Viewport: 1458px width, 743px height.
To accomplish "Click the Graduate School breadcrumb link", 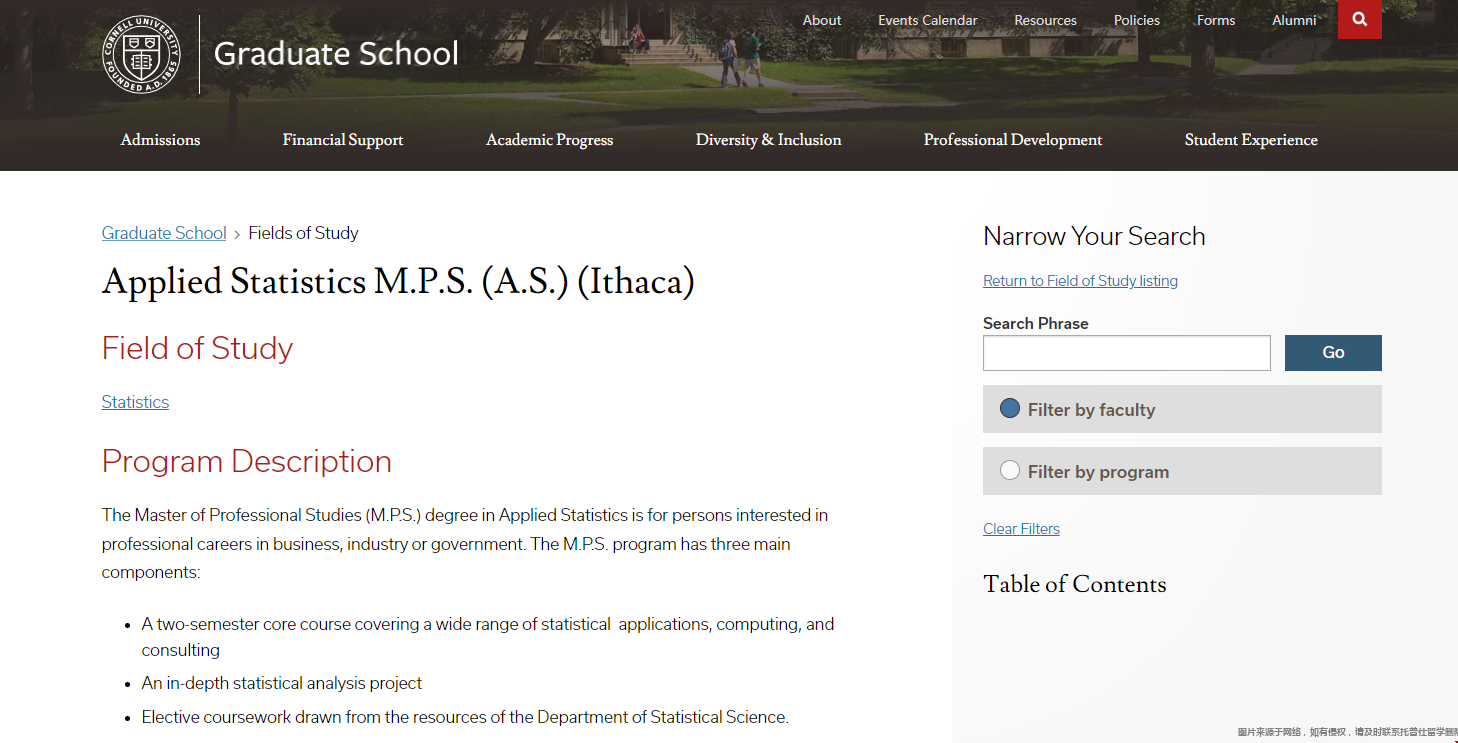I will tap(164, 233).
